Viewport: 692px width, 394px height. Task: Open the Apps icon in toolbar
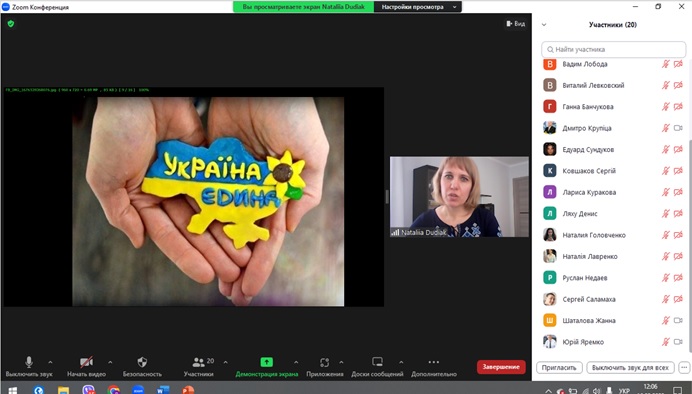324,362
